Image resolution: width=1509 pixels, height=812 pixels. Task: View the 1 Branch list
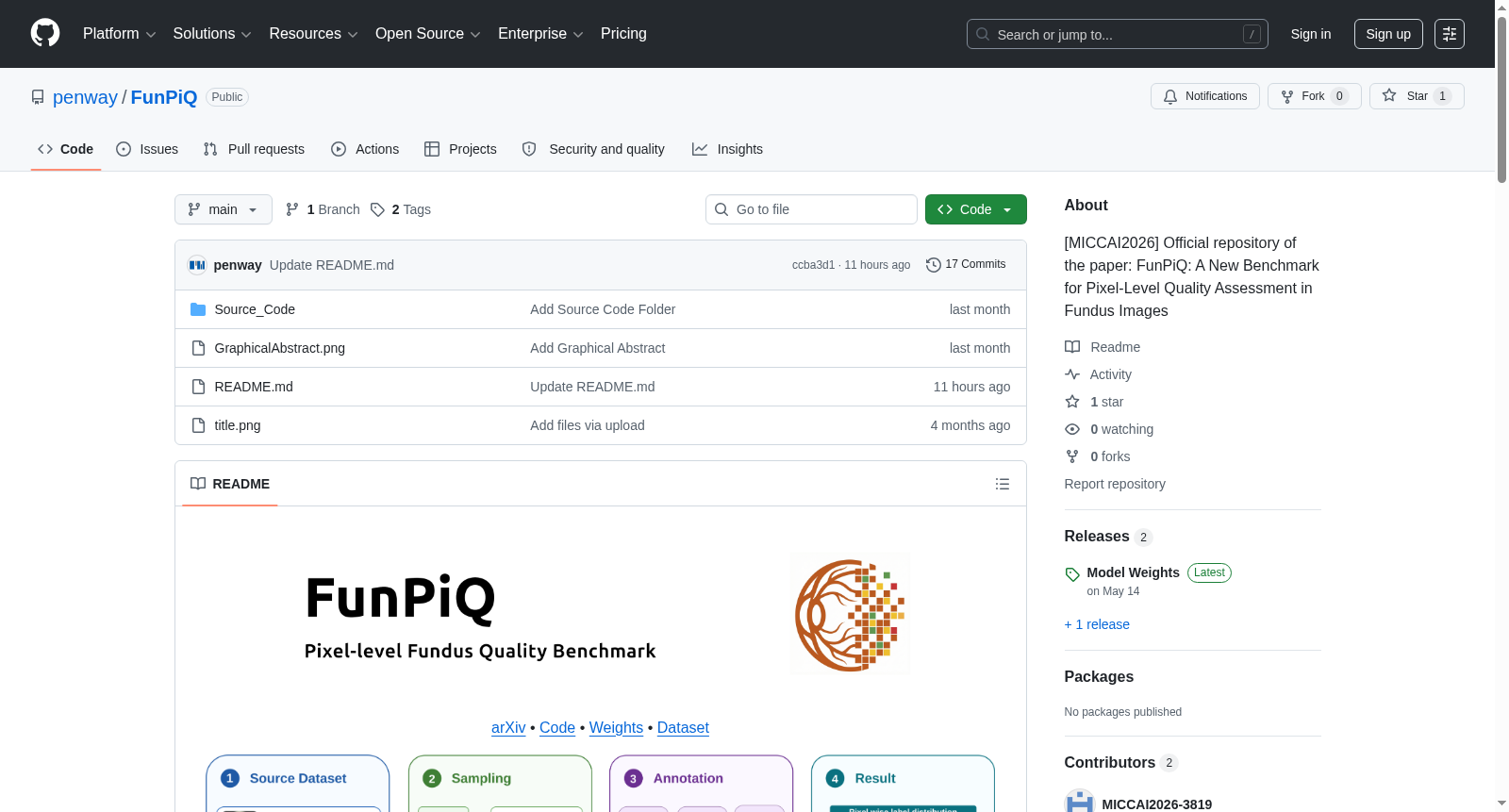tap(323, 209)
